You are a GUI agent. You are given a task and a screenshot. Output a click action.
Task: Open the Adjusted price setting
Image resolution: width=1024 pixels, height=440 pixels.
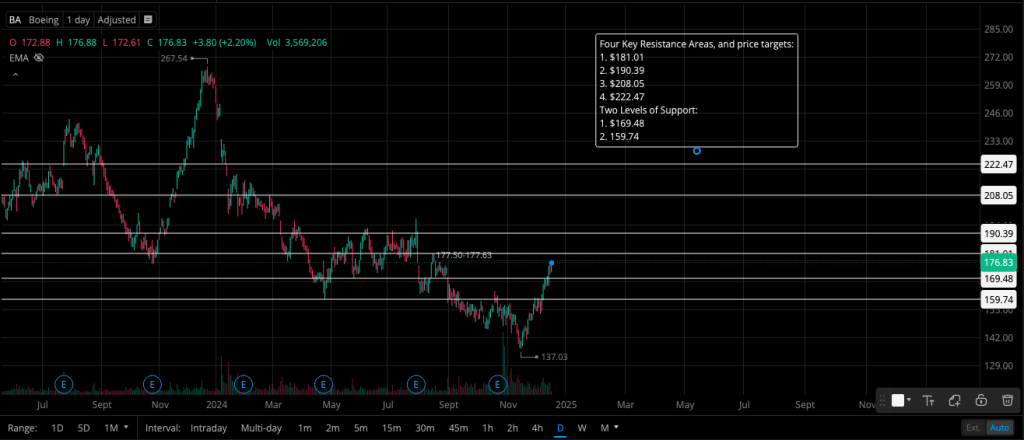tap(117, 20)
